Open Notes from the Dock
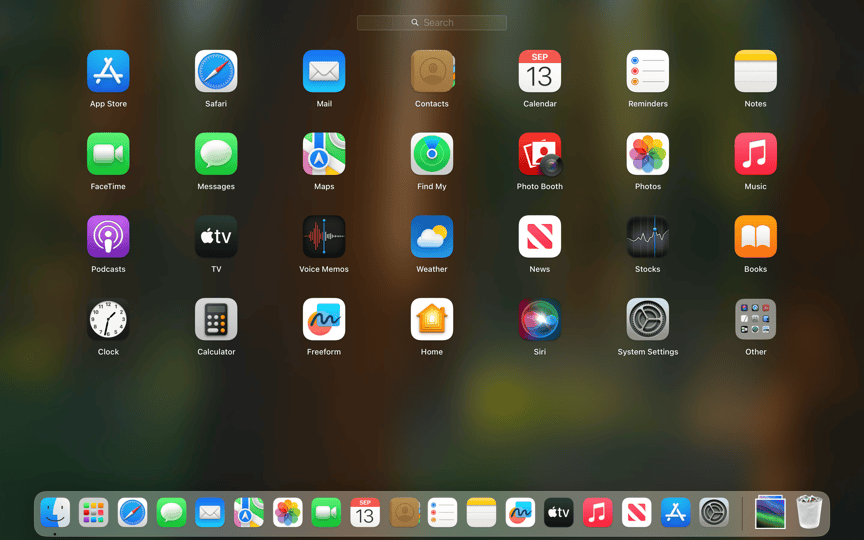Viewport: 864px width, 540px height. (482, 512)
